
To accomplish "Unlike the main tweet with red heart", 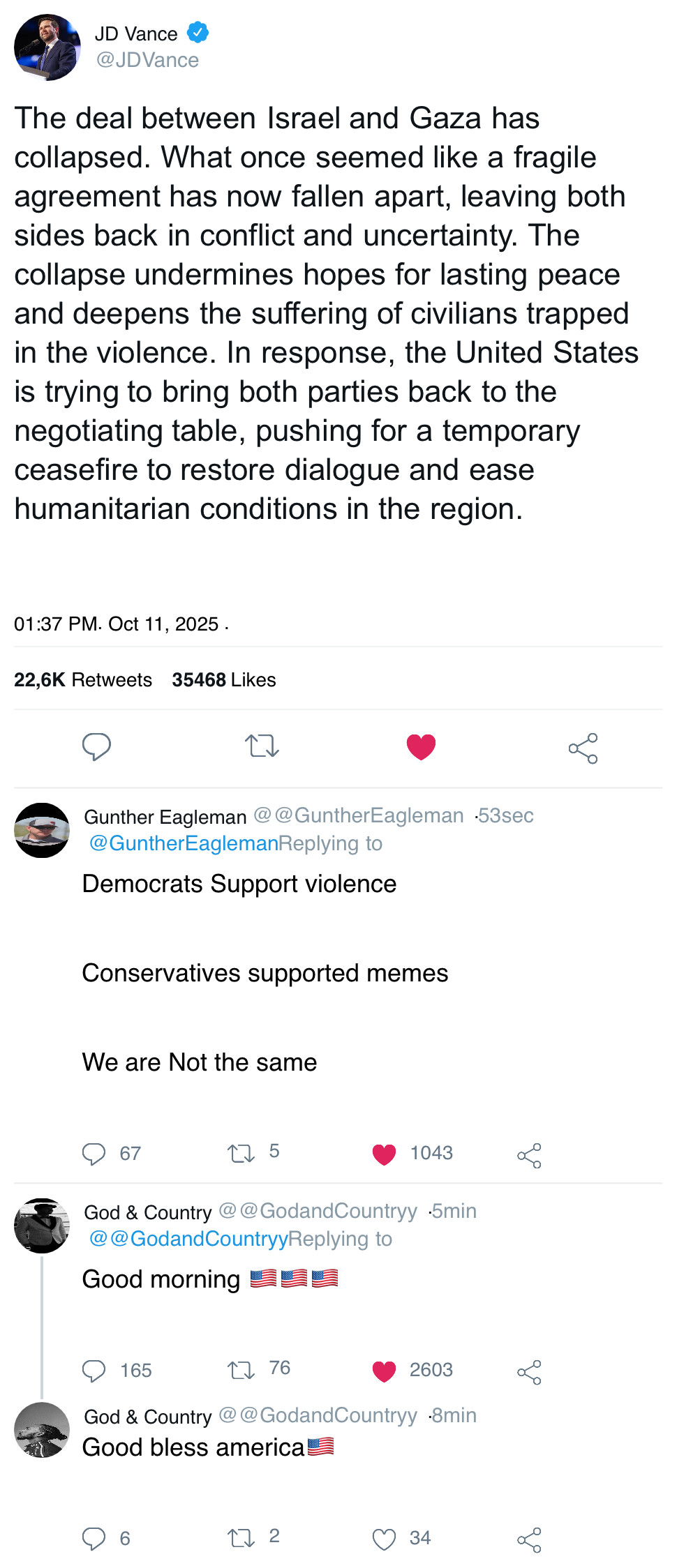I will pos(421,747).
